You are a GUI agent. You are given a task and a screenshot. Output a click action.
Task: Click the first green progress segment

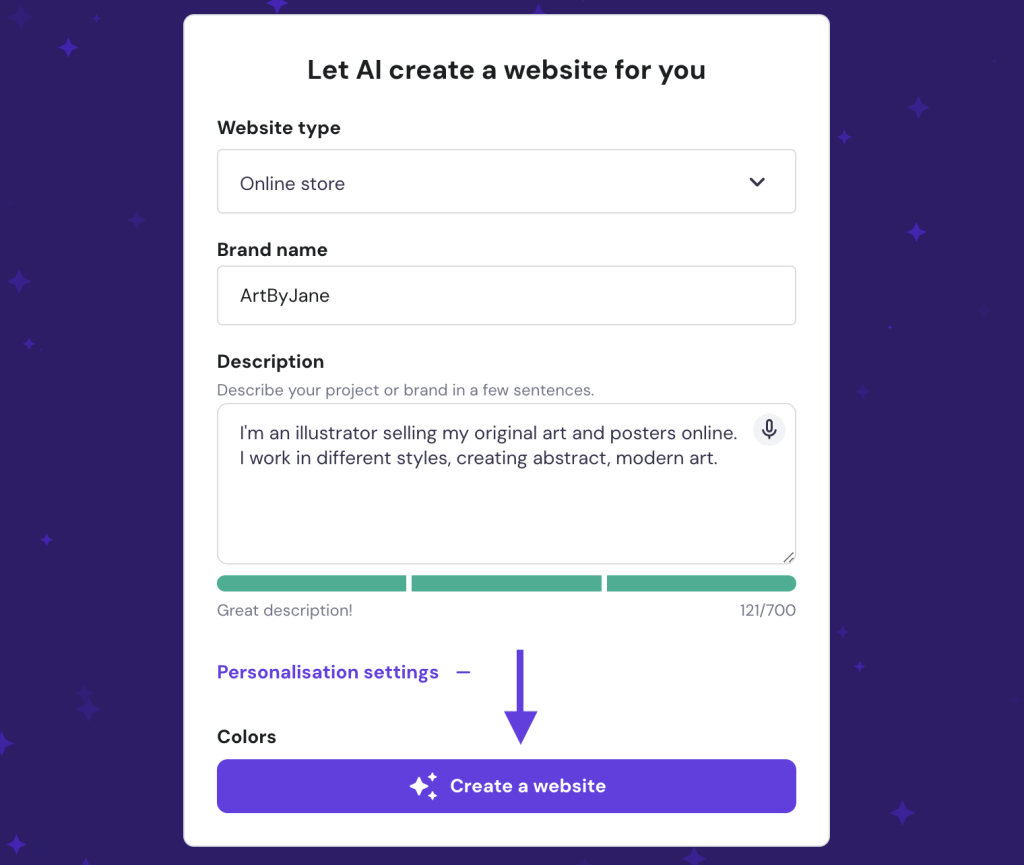(311, 583)
